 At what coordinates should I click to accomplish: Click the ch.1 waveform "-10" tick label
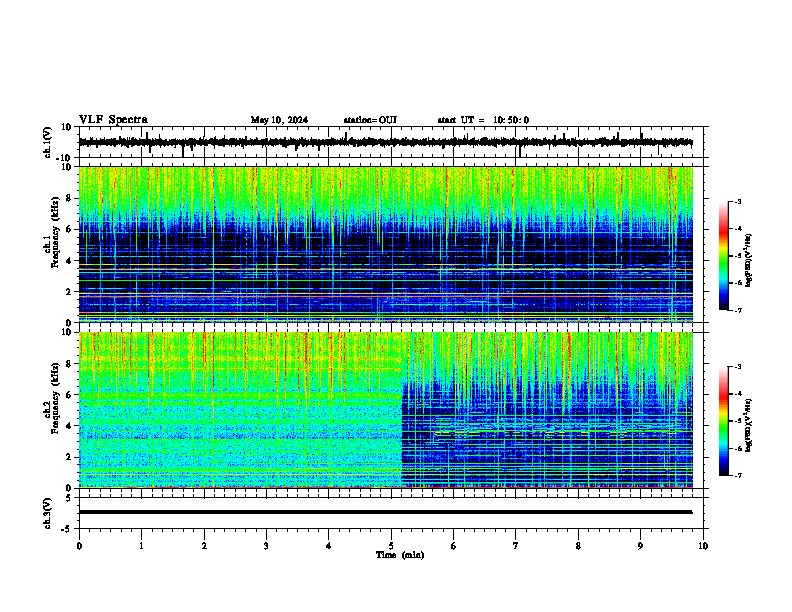point(65,158)
